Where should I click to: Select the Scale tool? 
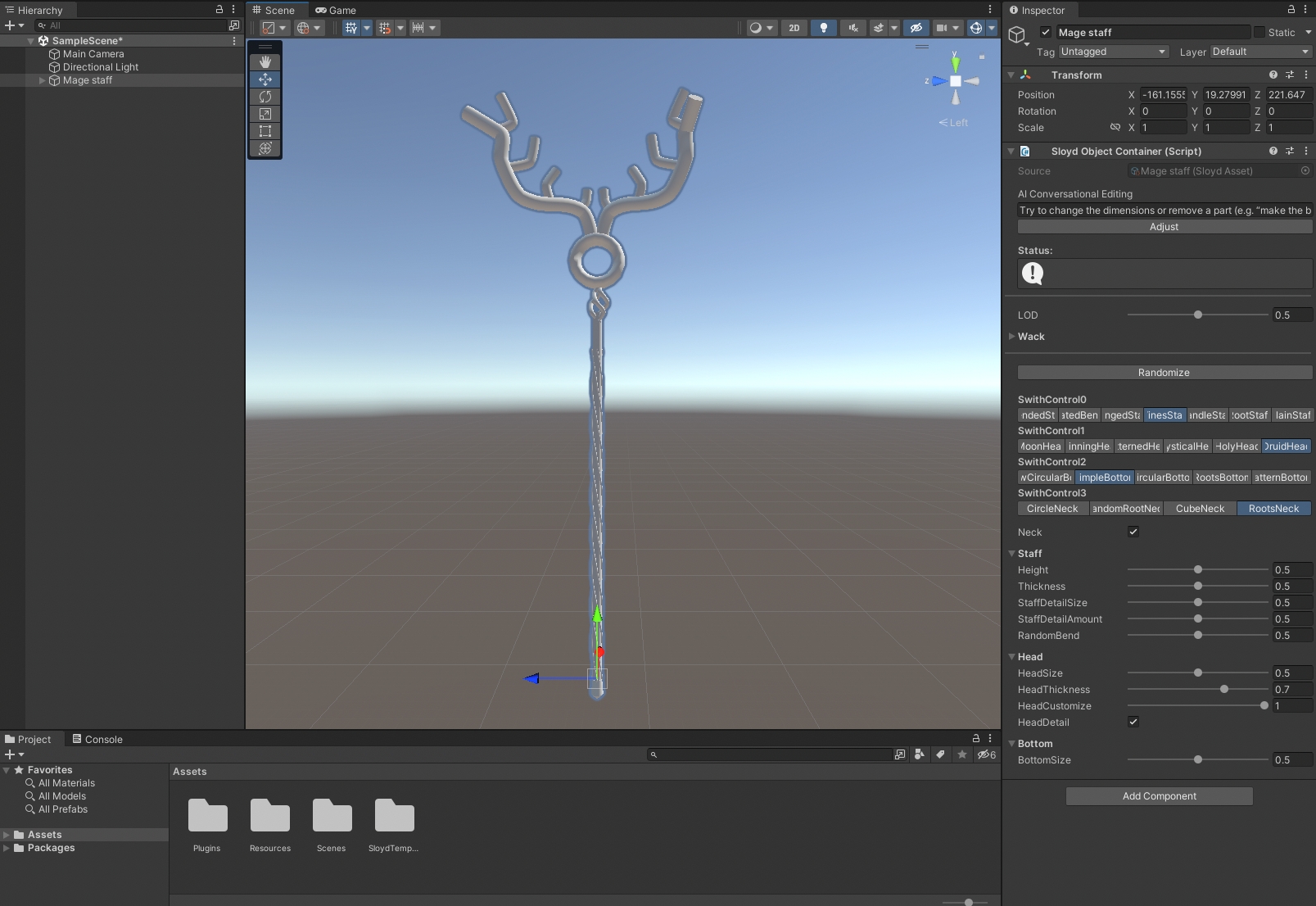265,114
